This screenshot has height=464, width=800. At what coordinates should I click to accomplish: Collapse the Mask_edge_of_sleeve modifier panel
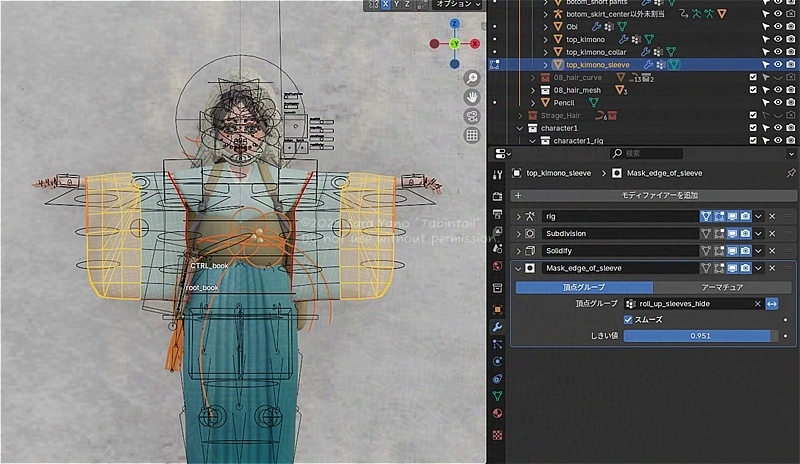[518, 268]
